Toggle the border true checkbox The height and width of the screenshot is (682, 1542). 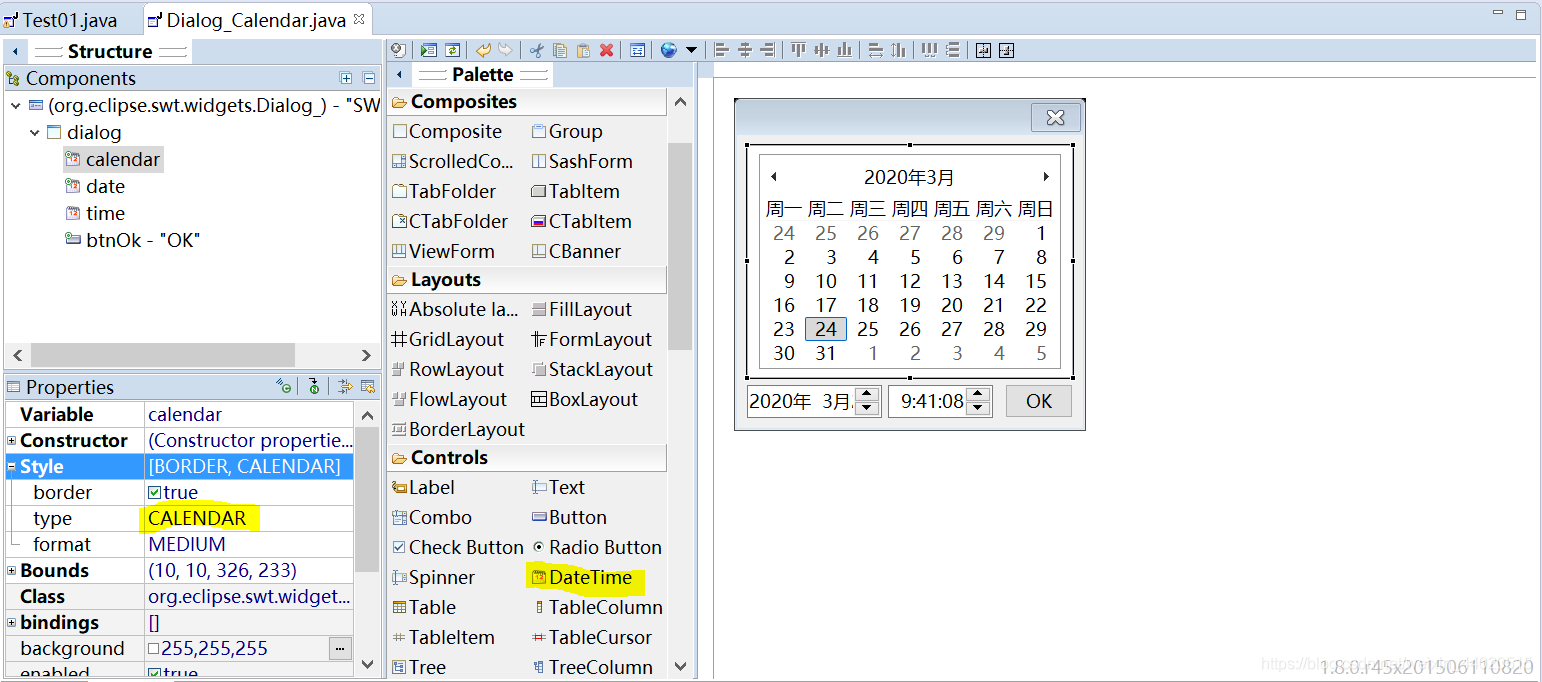tap(154, 493)
